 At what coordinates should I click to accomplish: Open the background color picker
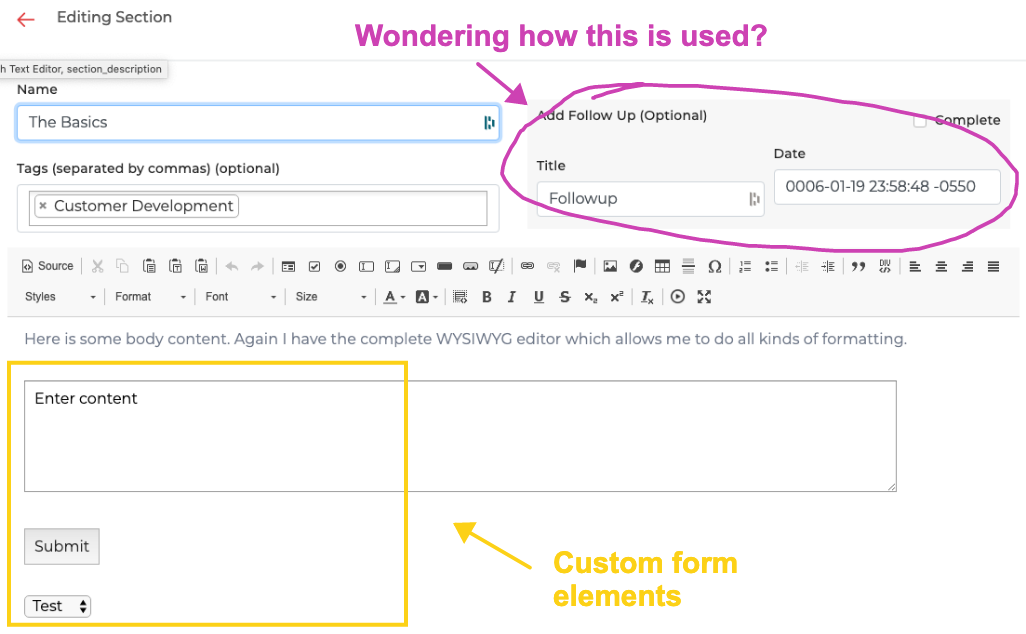[427, 297]
